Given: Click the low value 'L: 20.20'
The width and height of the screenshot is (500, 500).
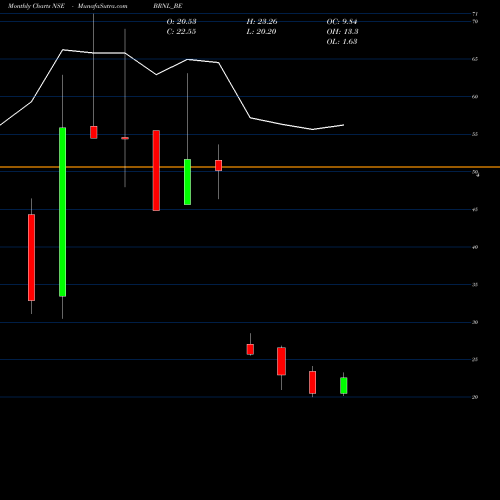Looking at the screenshot, I should [x=261, y=32].
